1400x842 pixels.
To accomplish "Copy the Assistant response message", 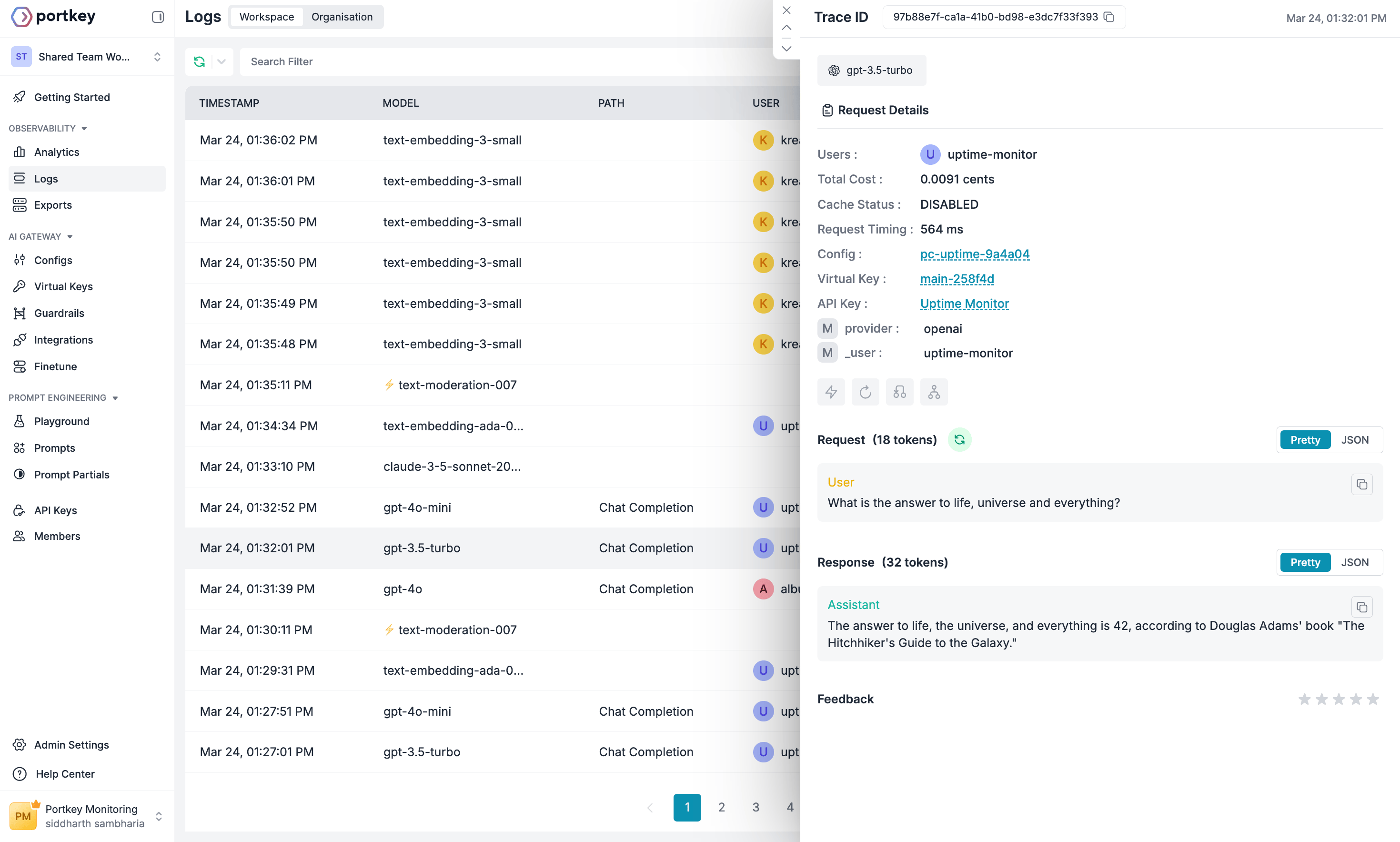I will tap(1361, 607).
